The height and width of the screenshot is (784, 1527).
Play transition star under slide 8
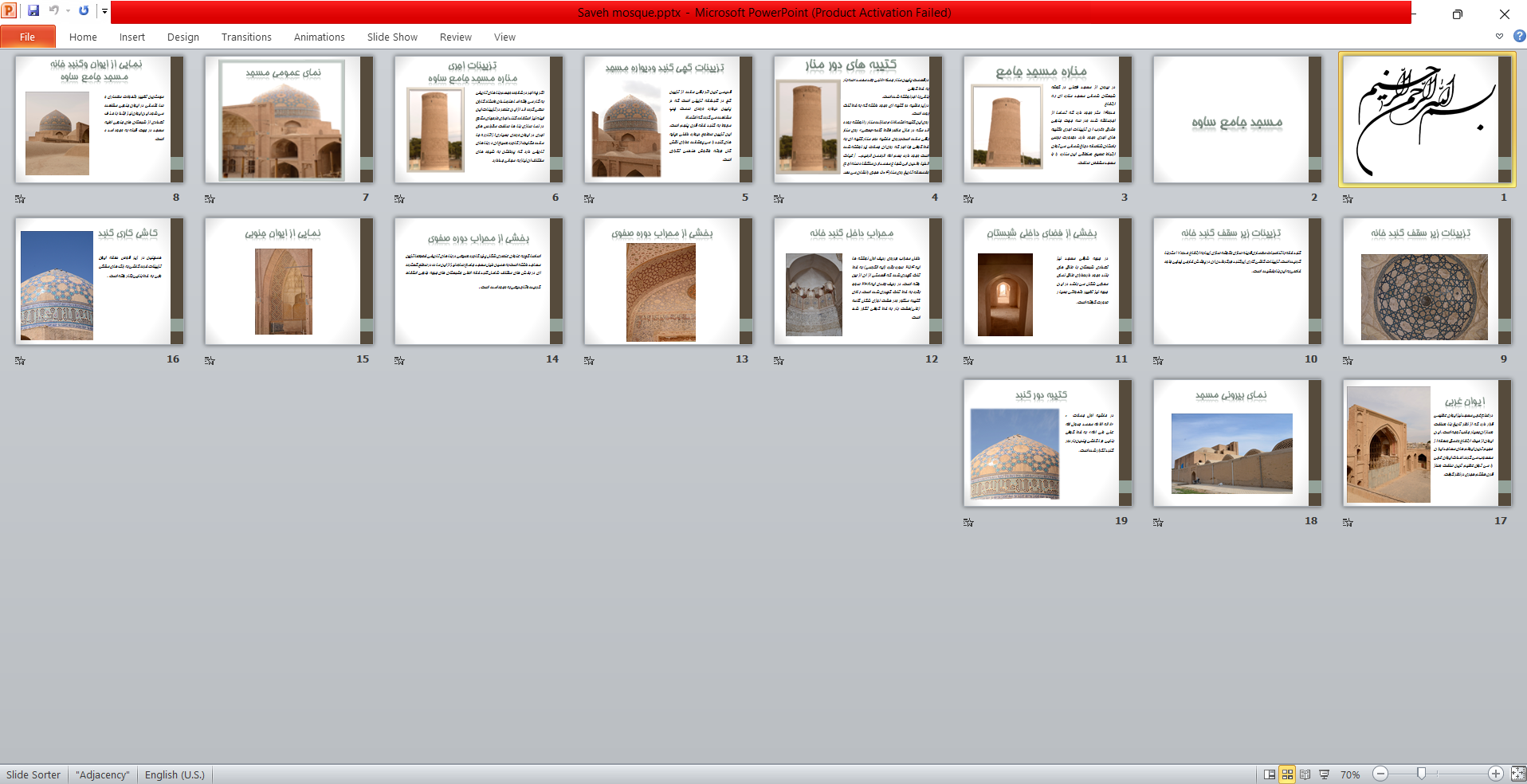click(x=20, y=198)
